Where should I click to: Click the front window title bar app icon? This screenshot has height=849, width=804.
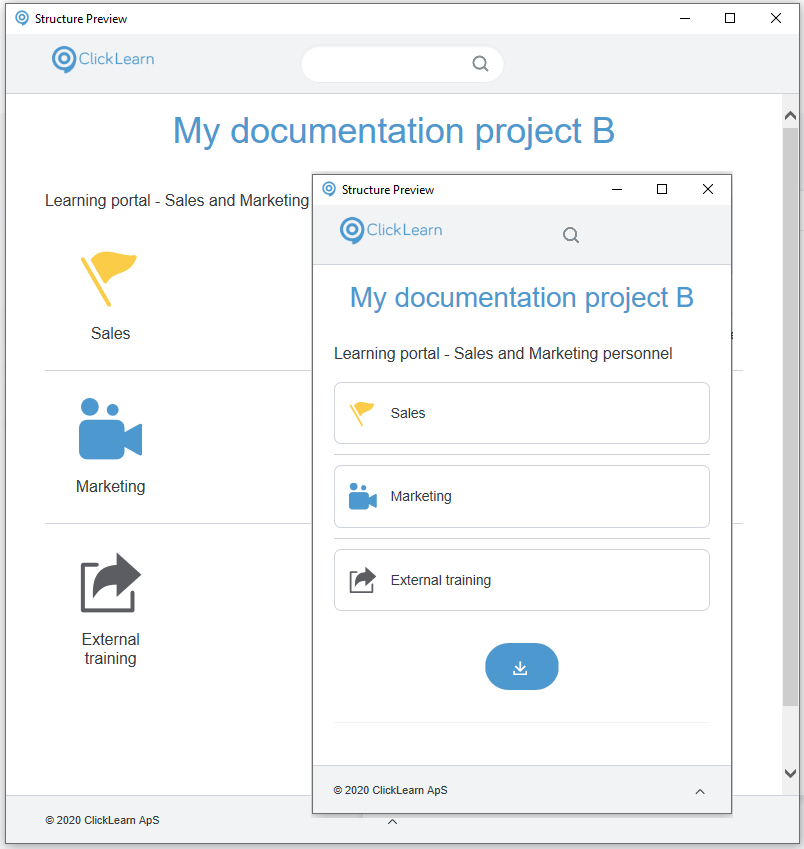click(329, 189)
